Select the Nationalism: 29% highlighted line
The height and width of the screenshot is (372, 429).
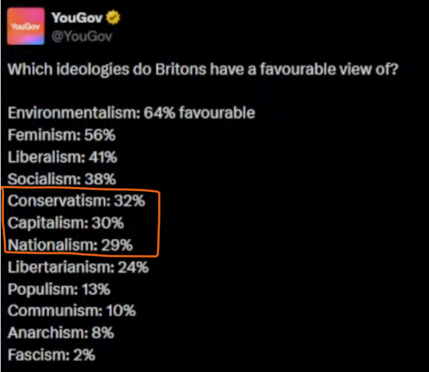(70, 245)
